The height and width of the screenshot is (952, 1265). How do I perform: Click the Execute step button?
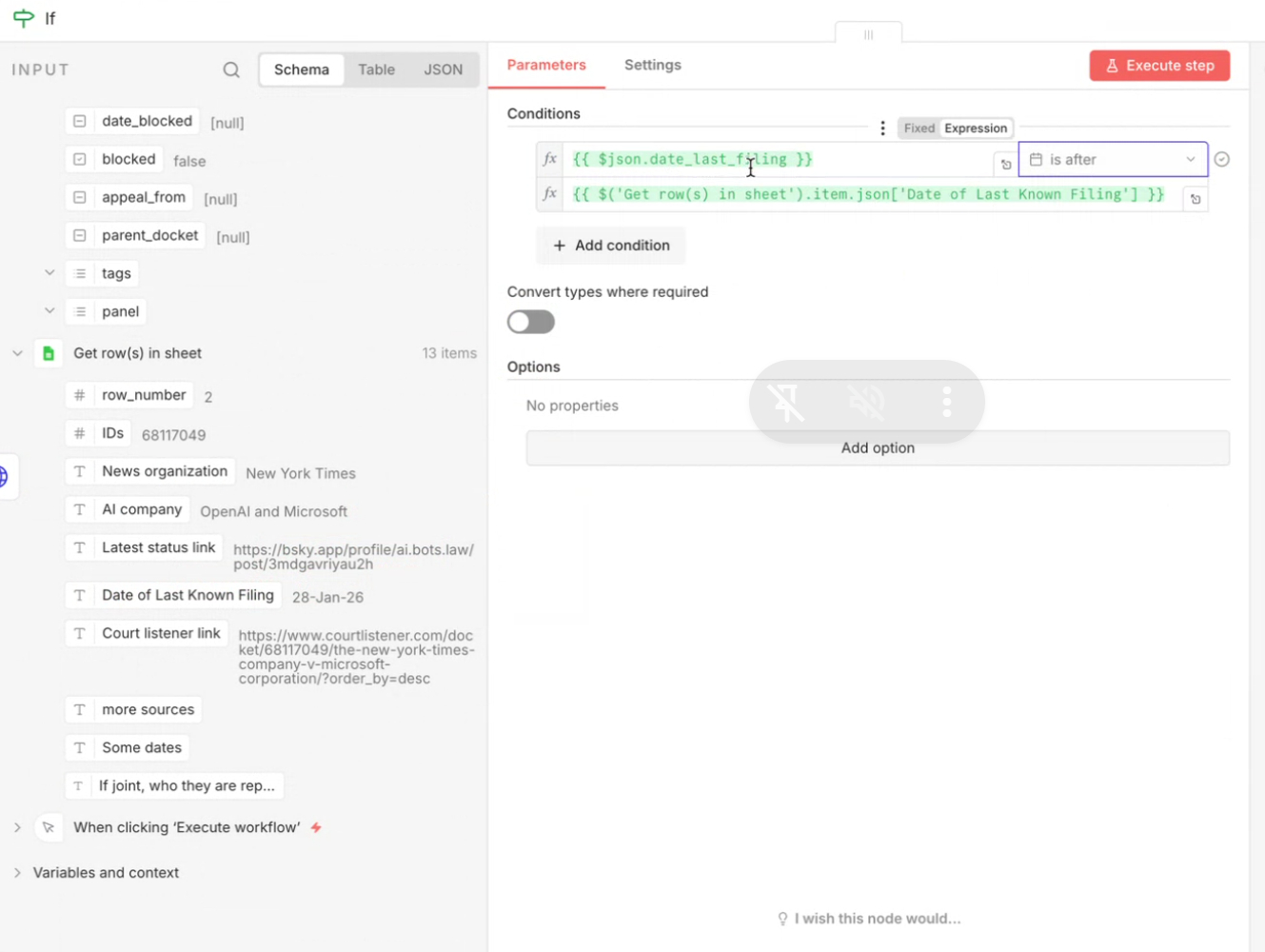1159,66
